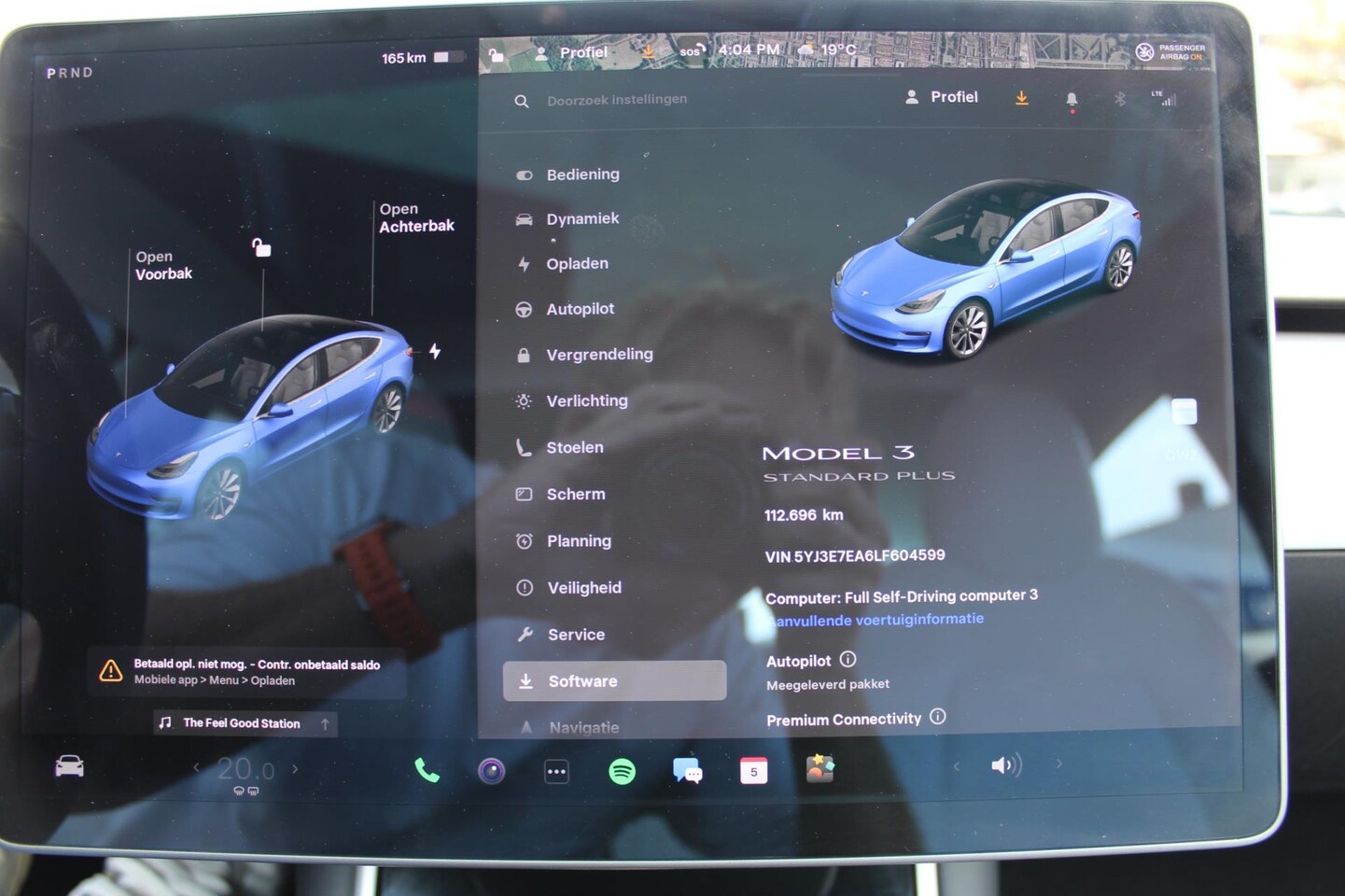The height and width of the screenshot is (896, 1345).
Task: Focus the Doorzoek instellingen search field
Action: tap(617, 99)
